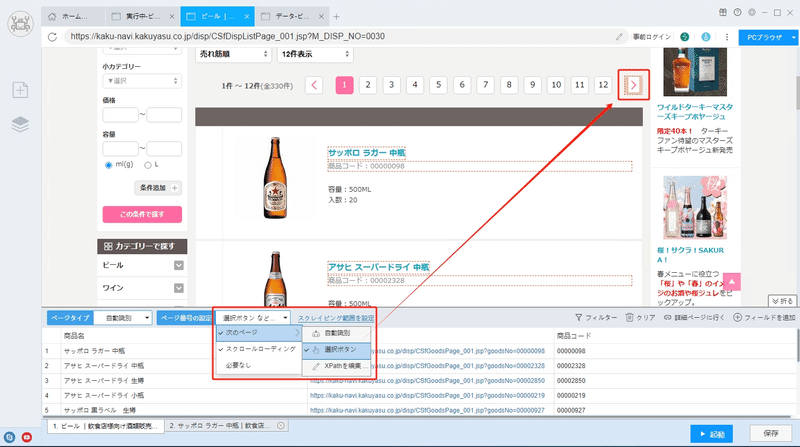
Task: Click the この条件で探す button
Action: tap(142, 214)
